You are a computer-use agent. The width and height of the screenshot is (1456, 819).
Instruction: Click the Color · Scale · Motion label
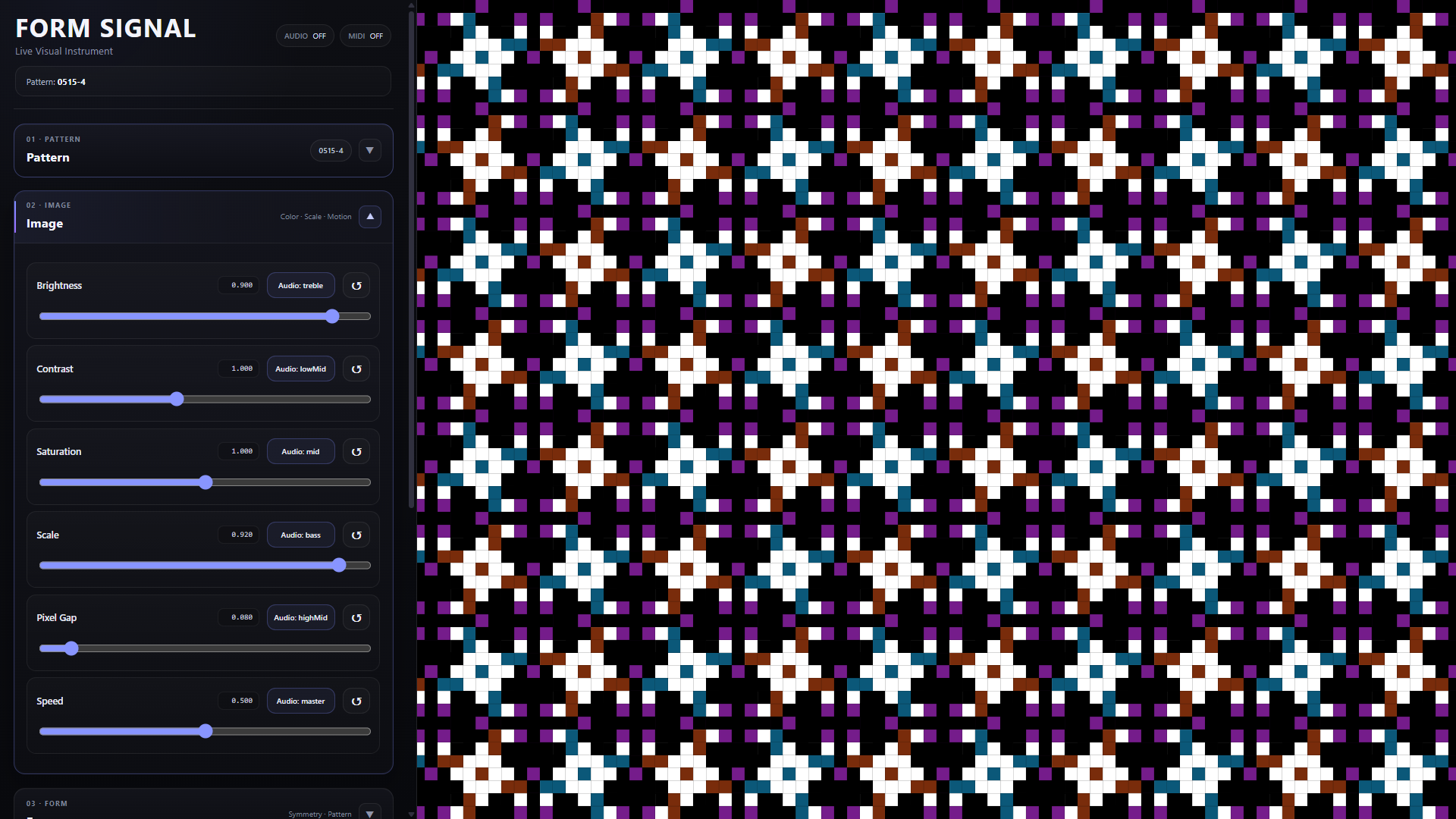tap(315, 217)
